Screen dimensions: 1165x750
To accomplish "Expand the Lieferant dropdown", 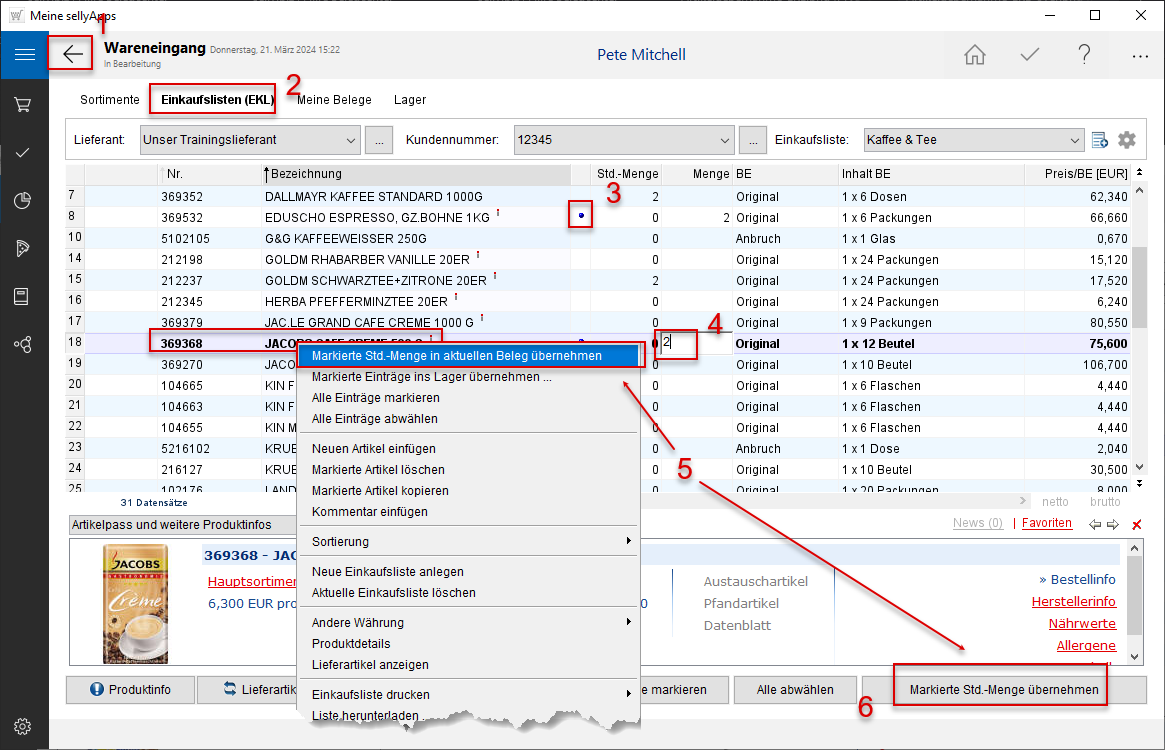I will click(x=350, y=140).
